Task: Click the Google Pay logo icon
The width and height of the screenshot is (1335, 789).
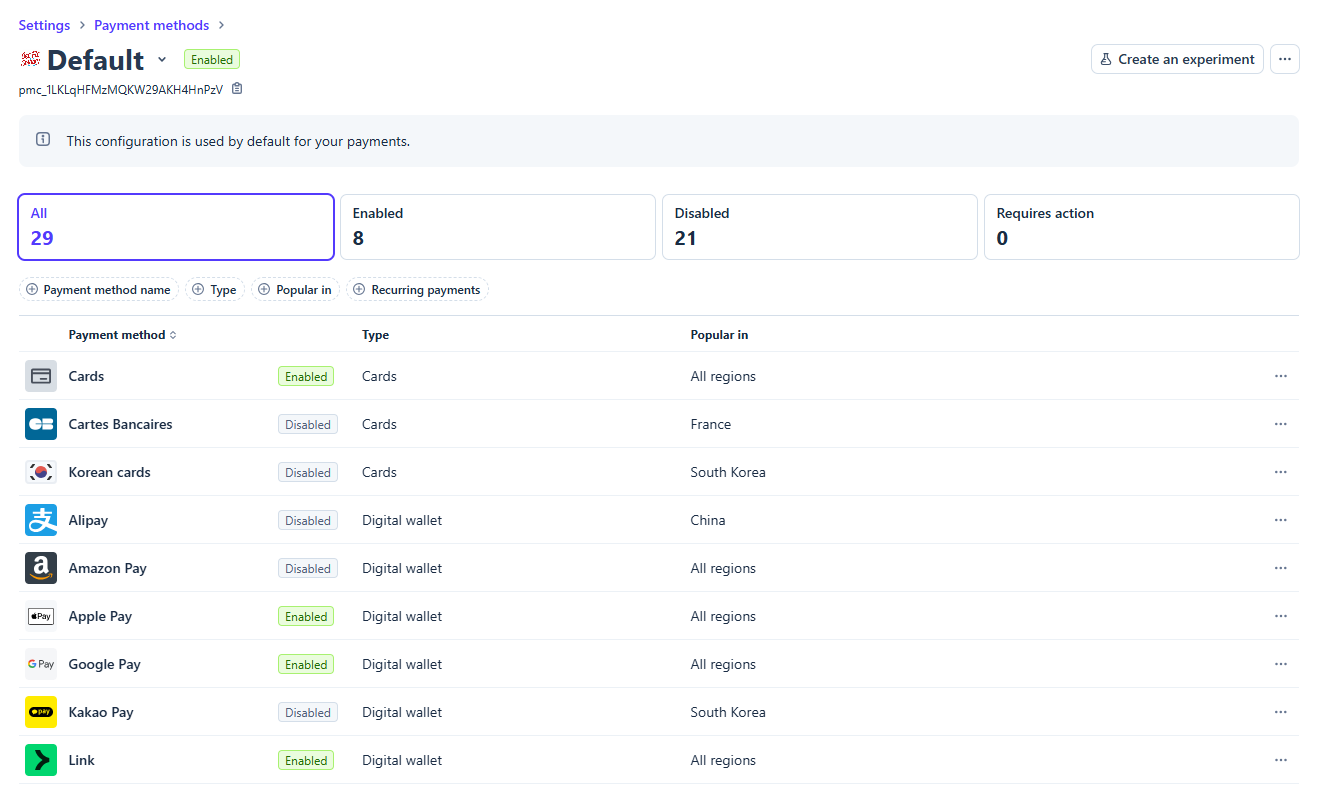Action: (x=41, y=664)
